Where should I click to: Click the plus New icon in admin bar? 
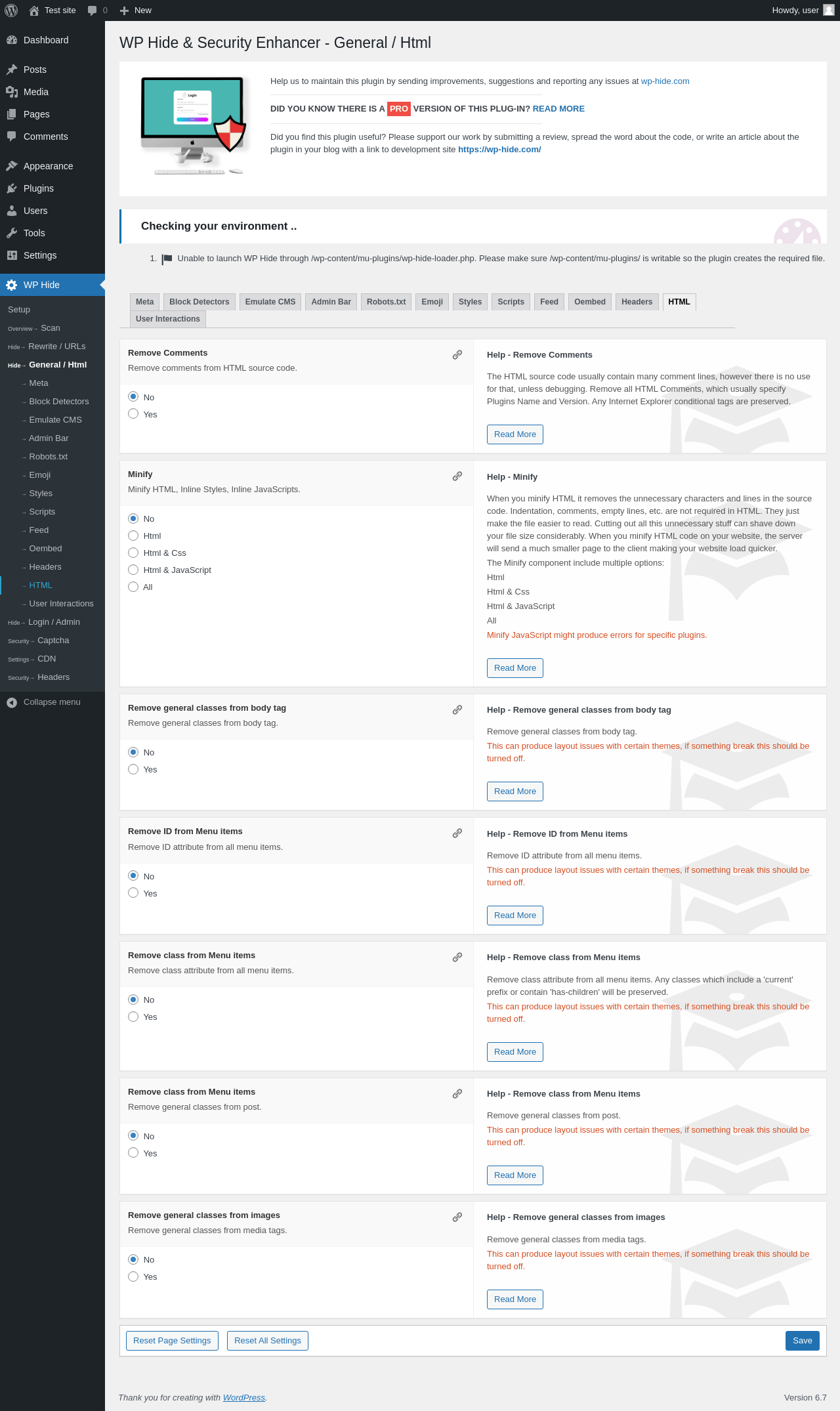124,11
